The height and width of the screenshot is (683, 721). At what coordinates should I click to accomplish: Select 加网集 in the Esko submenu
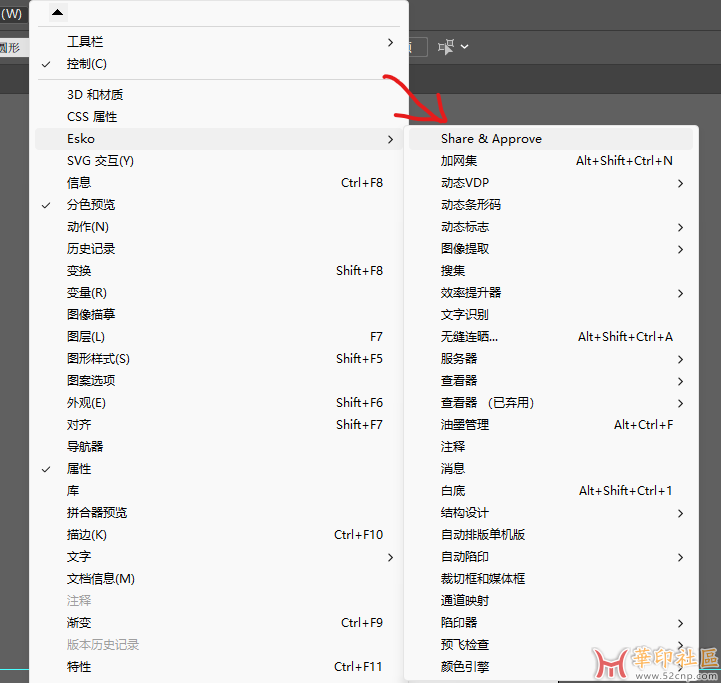click(551, 161)
